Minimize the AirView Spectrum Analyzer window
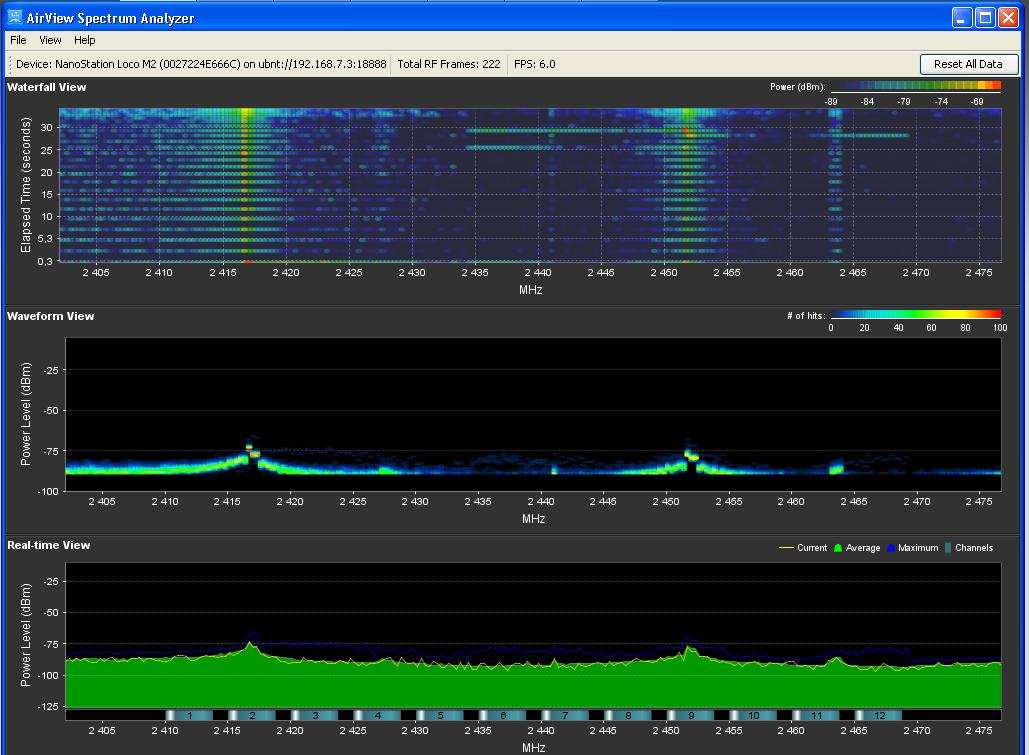Image resolution: width=1029 pixels, height=755 pixels. pyautogui.click(x=962, y=17)
